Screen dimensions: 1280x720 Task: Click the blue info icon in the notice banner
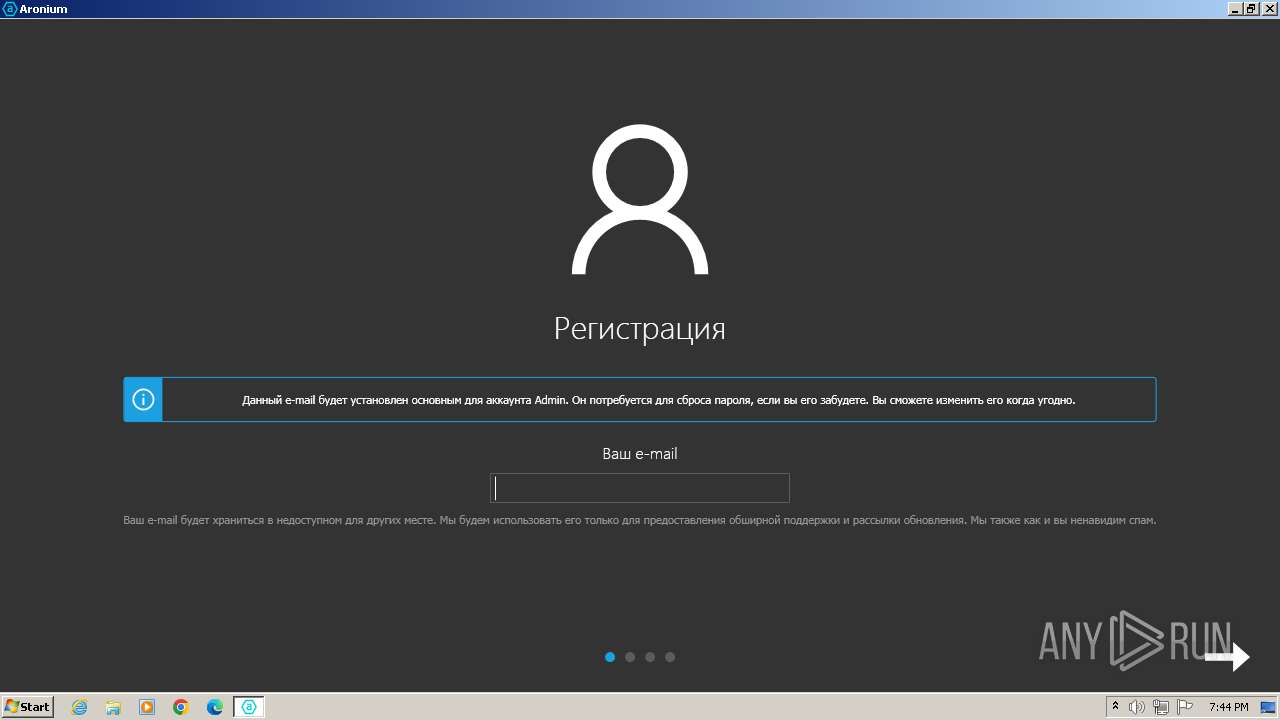[143, 400]
